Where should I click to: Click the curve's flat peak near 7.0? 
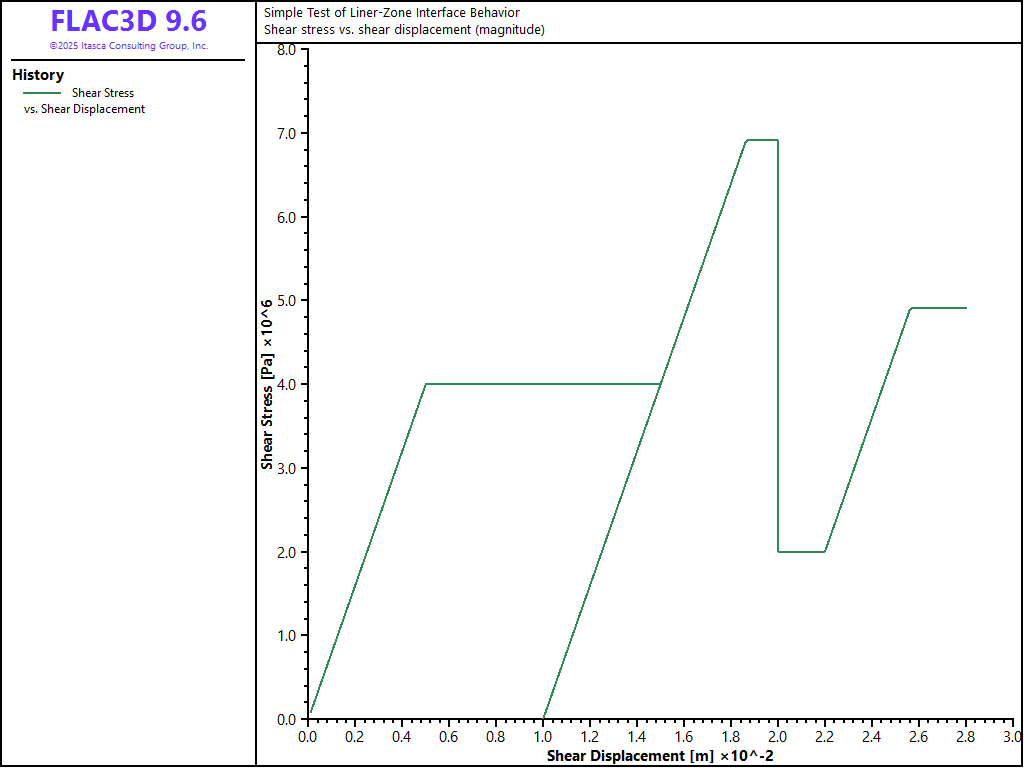762,140
